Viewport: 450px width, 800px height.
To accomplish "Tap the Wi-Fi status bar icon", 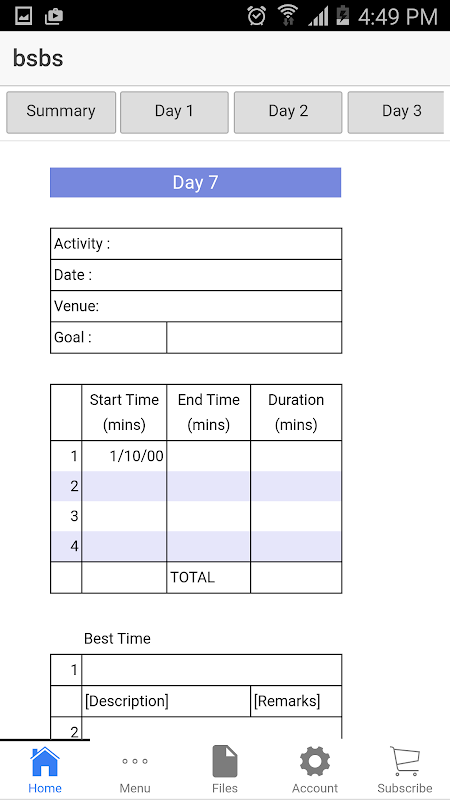I will click(288, 15).
